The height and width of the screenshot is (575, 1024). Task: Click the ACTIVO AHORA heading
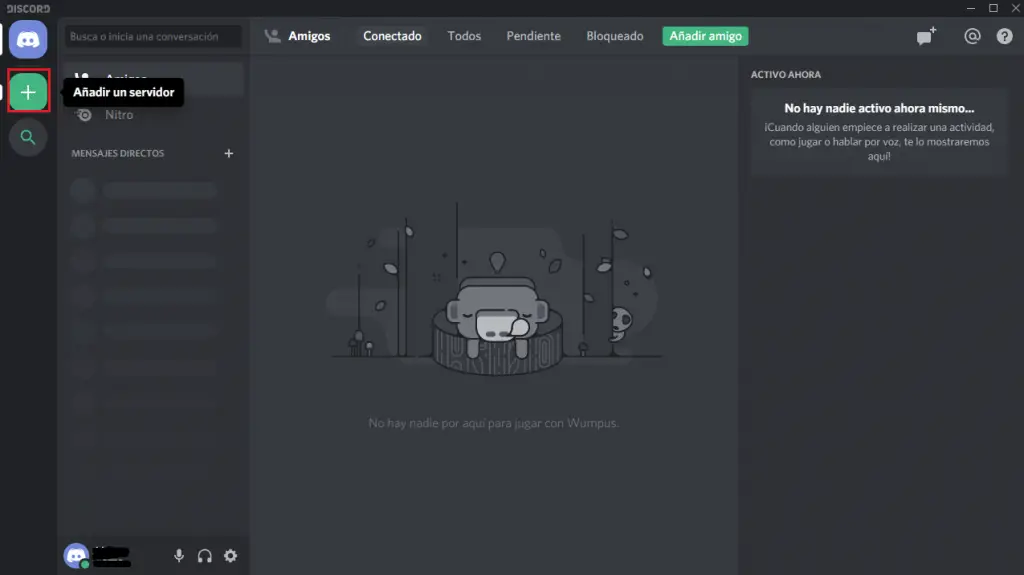(x=786, y=74)
